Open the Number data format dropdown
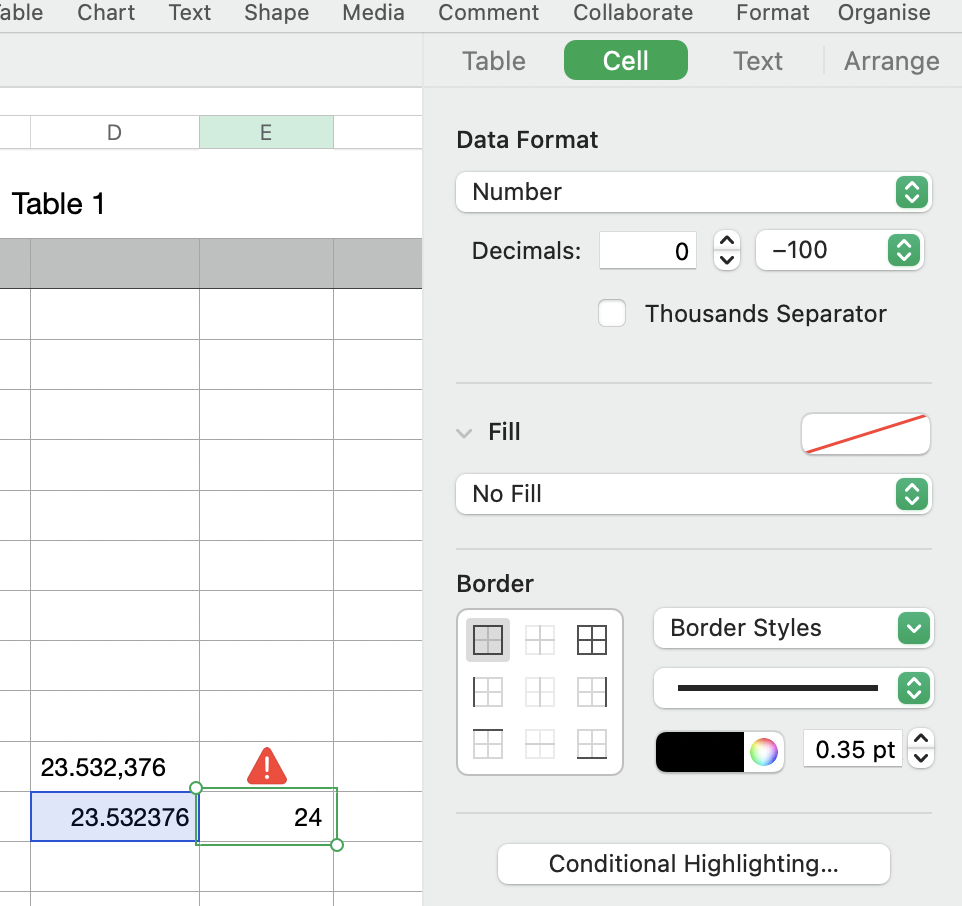The image size is (962, 906). 693,192
